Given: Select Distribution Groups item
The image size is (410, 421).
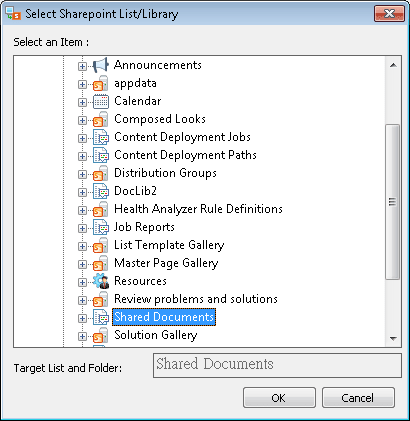Looking at the screenshot, I should click(165, 173).
